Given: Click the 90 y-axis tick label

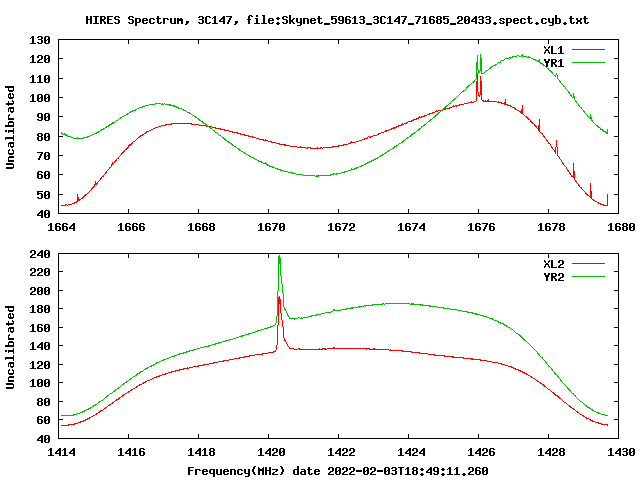Looking at the screenshot, I should pos(44,118).
